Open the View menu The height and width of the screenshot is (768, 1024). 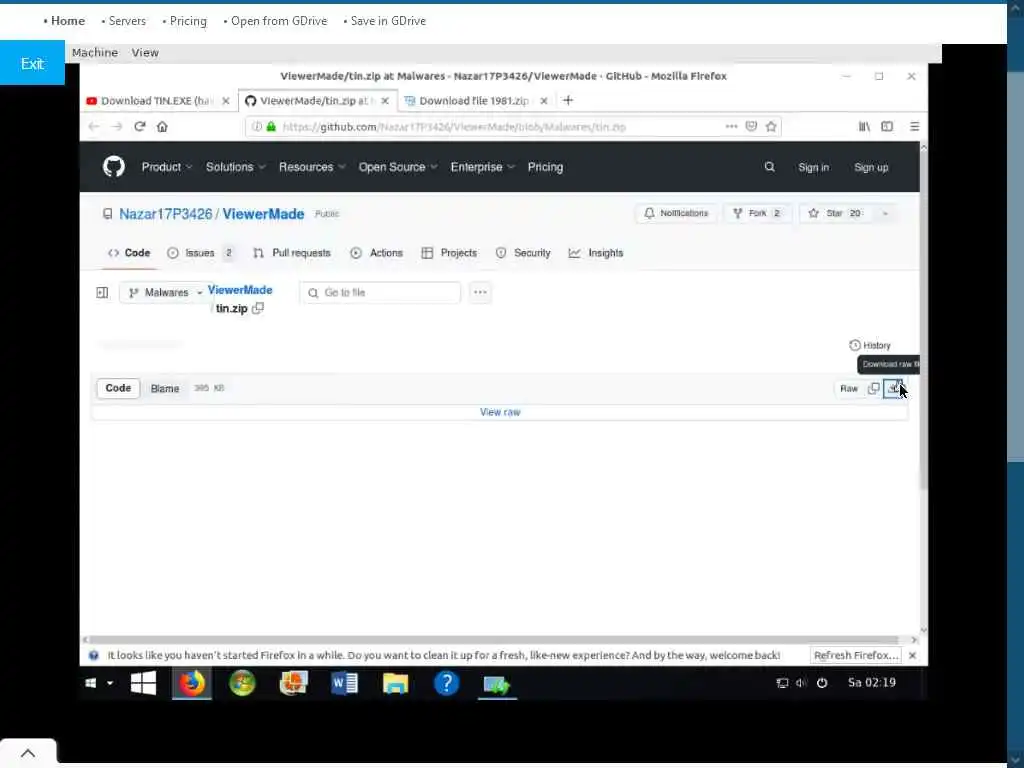(145, 52)
